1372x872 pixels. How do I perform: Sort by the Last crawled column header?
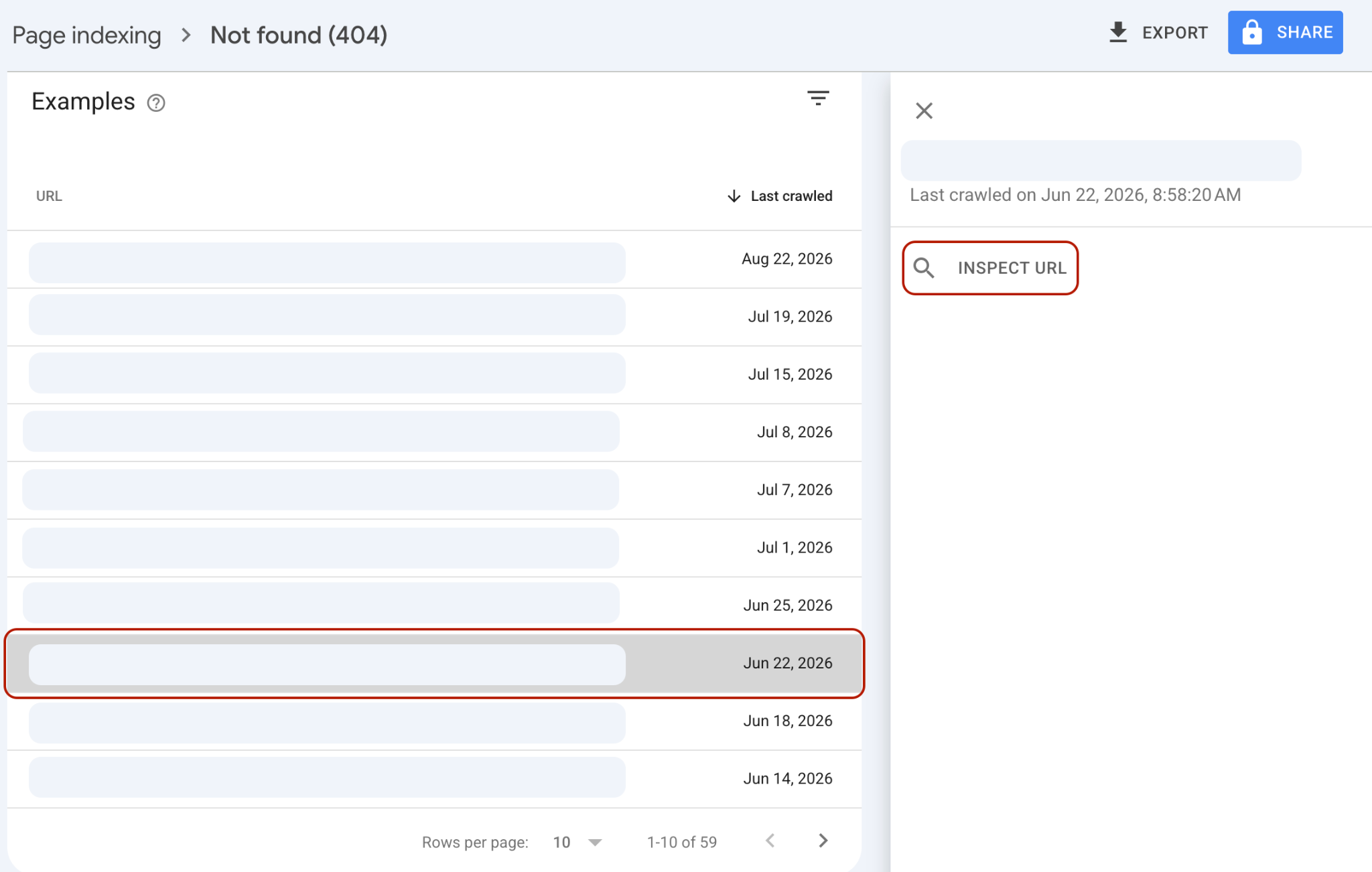pos(780,196)
